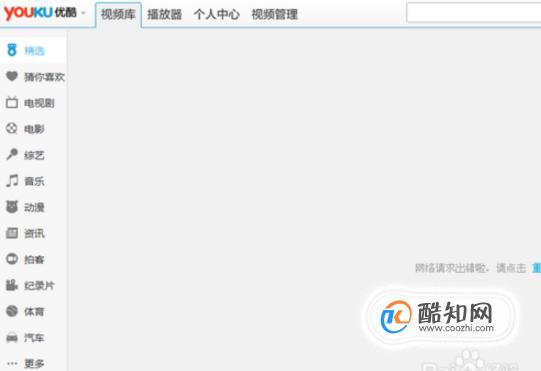Open the 纪录片 category label
Viewport: 541px width, 371px height.
(39, 286)
